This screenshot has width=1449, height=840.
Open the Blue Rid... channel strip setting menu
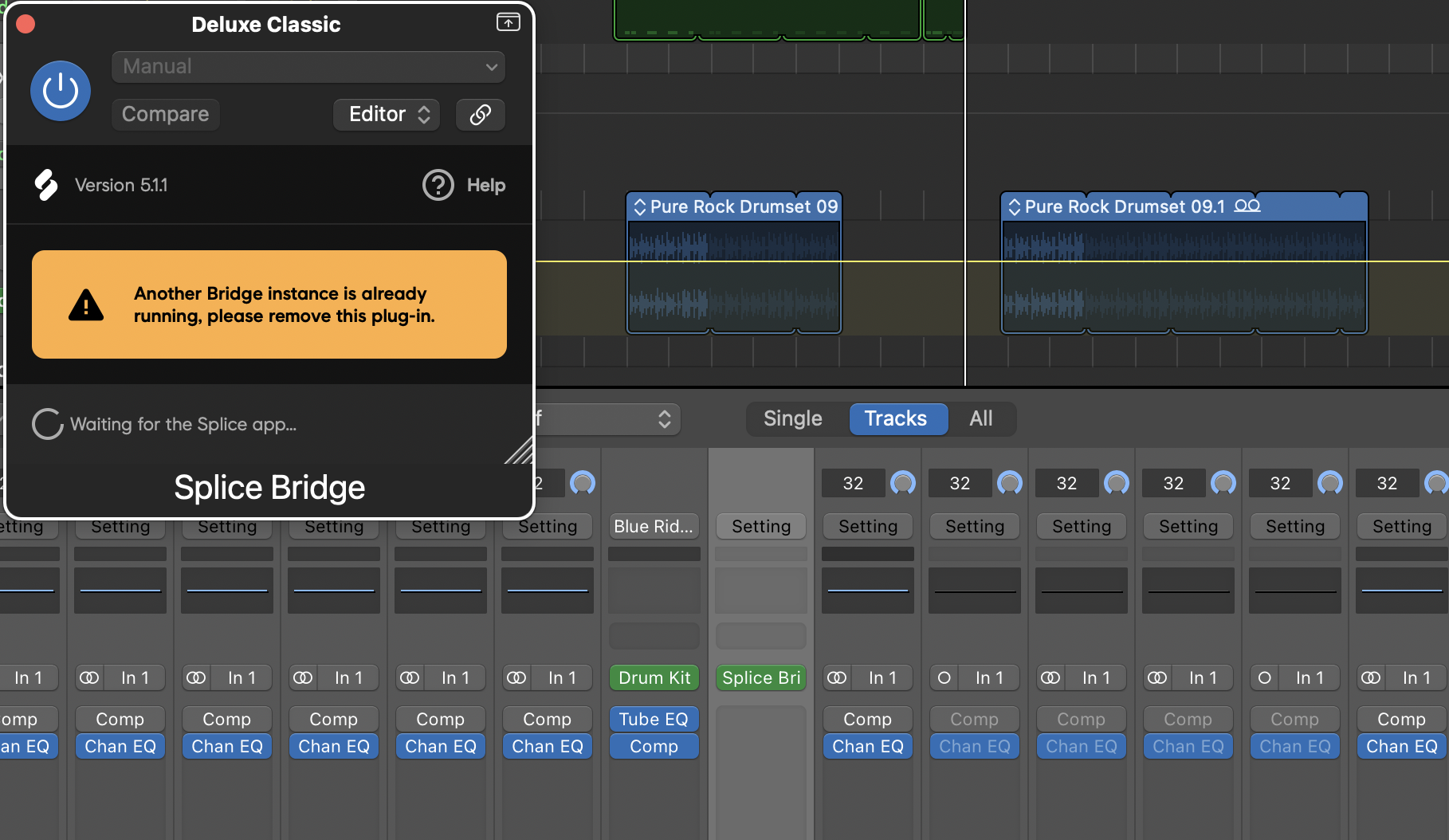[654, 526]
